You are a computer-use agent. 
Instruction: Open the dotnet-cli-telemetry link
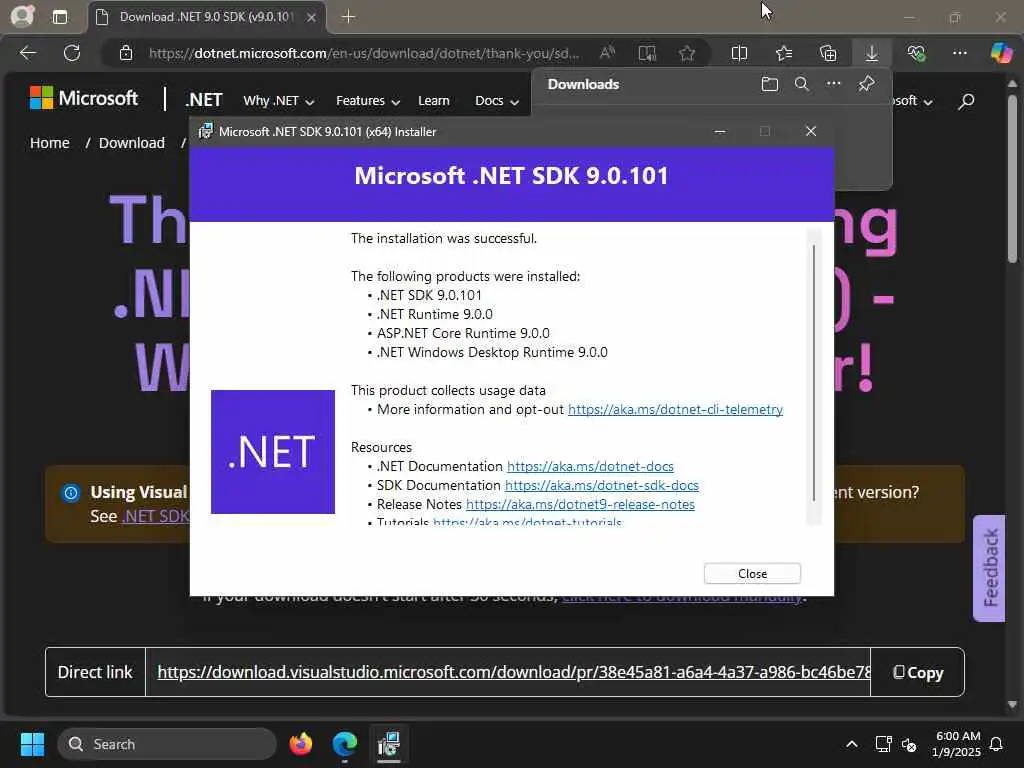click(675, 409)
